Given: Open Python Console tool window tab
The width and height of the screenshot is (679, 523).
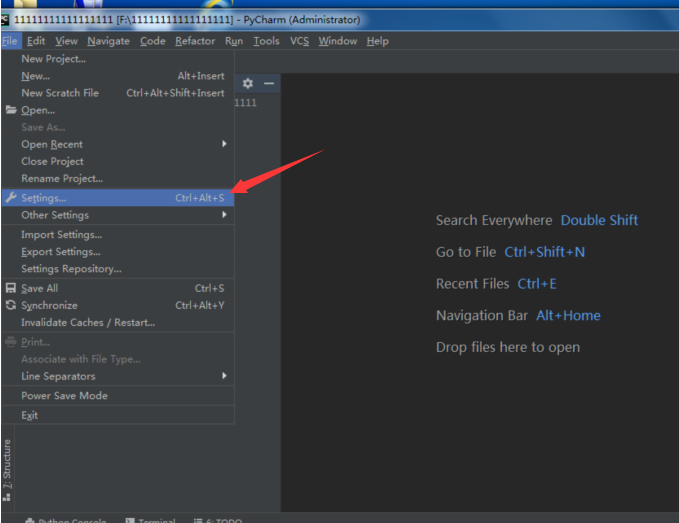Looking at the screenshot, I should pyautogui.click(x=66, y=520).
